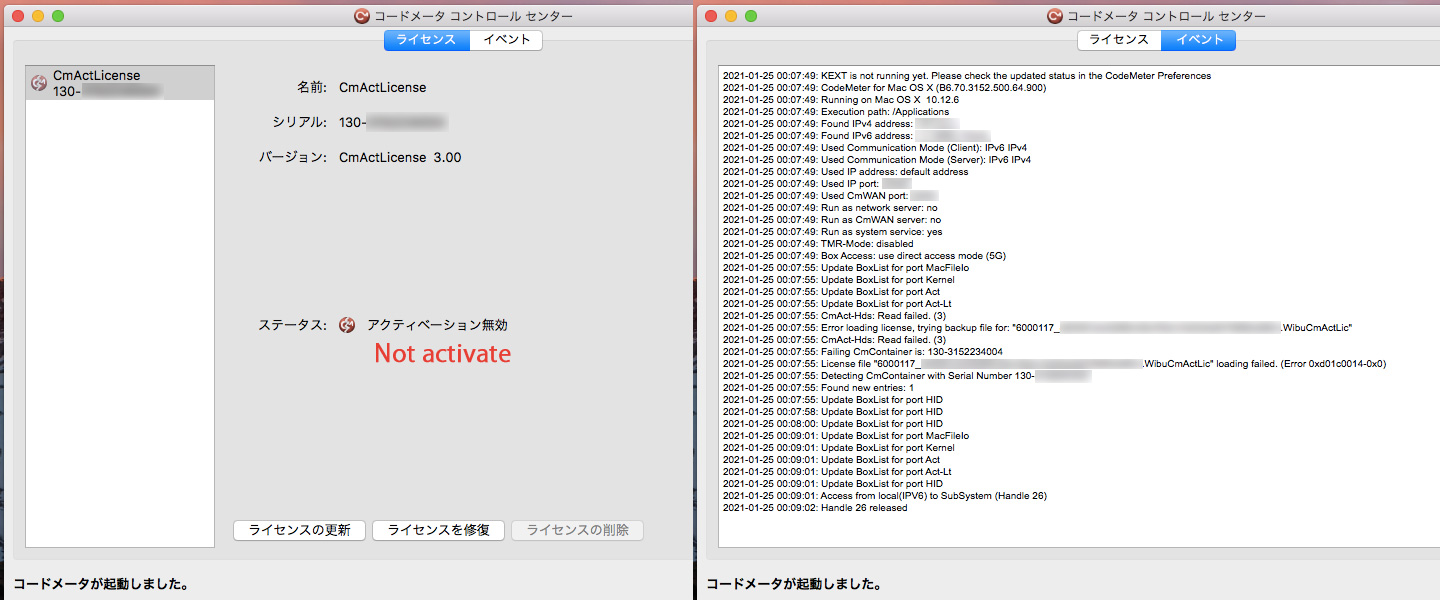Click the 'Access from local(IPV6) to SubSystem' log line

click(885, 496)
